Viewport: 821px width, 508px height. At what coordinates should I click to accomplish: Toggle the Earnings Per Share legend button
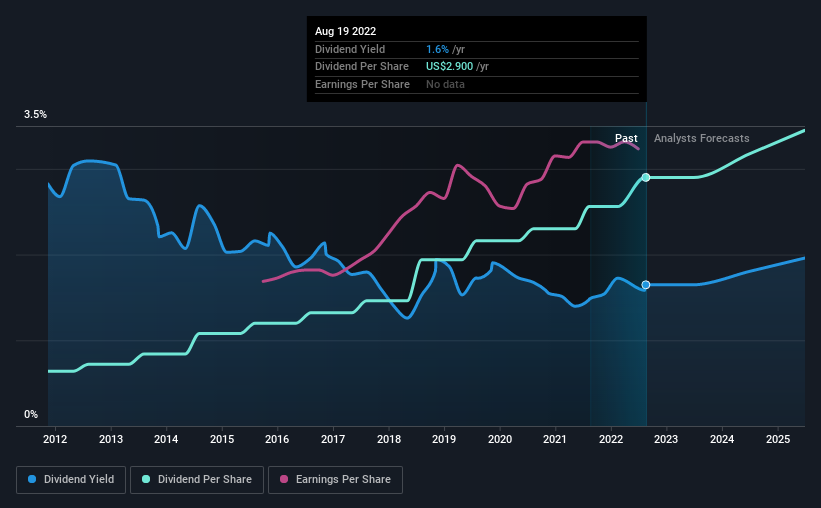click(335, 480)
